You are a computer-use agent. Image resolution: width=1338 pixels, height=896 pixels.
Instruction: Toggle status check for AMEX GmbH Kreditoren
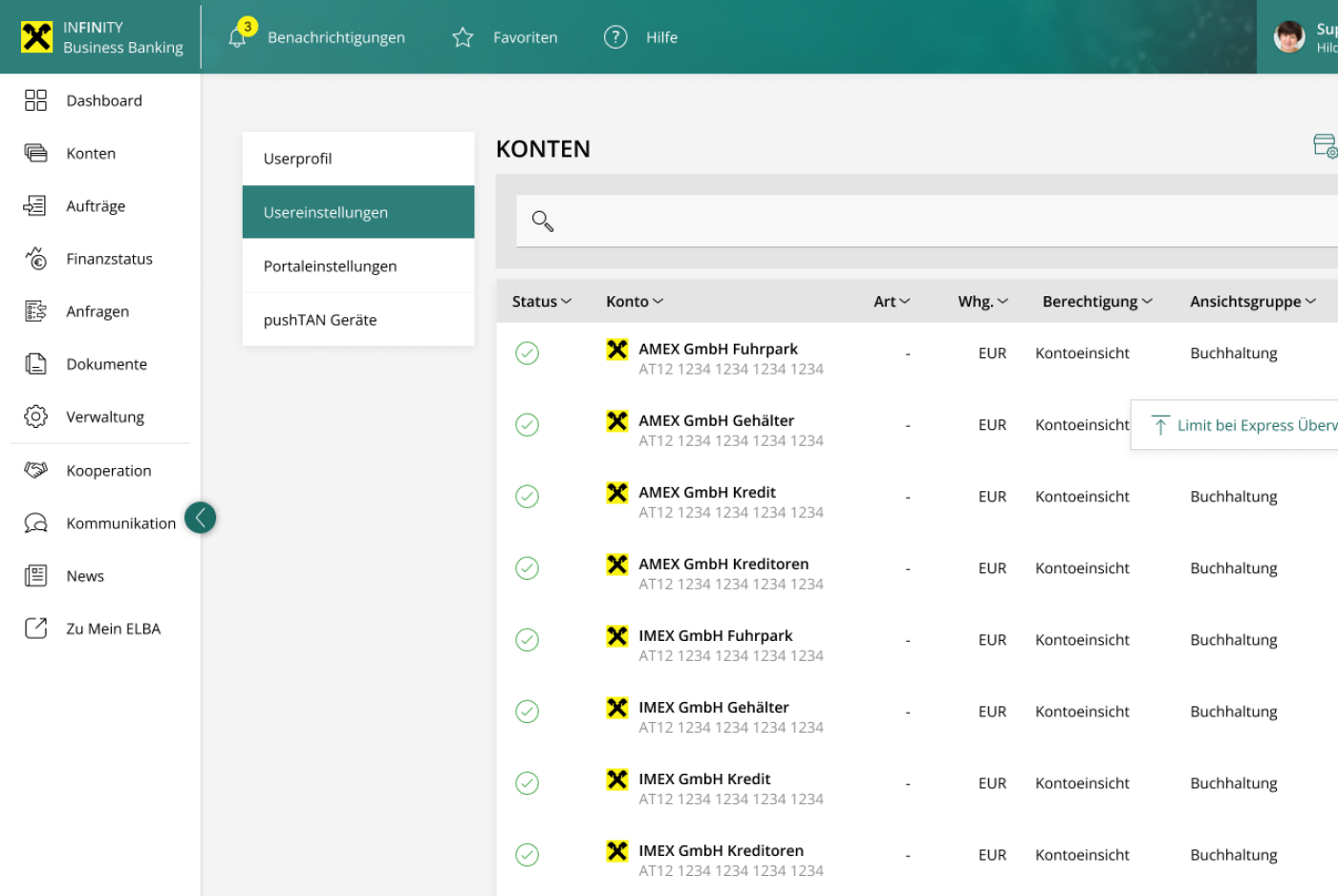(x=527, y=568)
